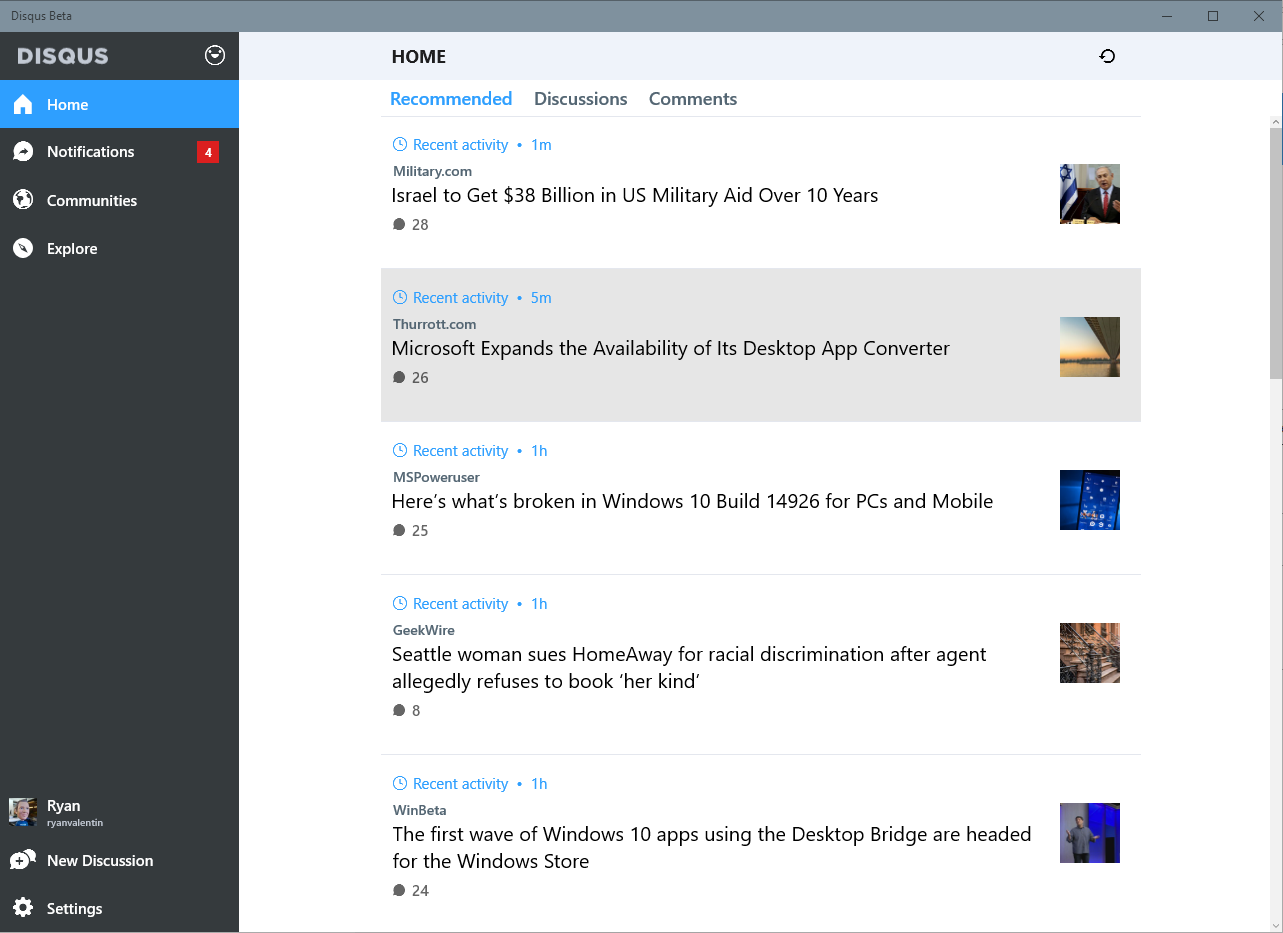Select the Explore compass icon
Image resolution: width=1283 pixels, height=933 pixels.
(22, 248)
